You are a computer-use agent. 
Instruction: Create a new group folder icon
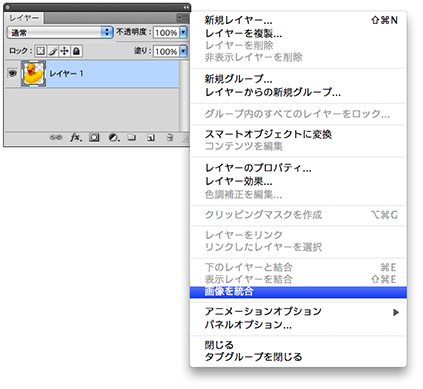tap(132, 137)
